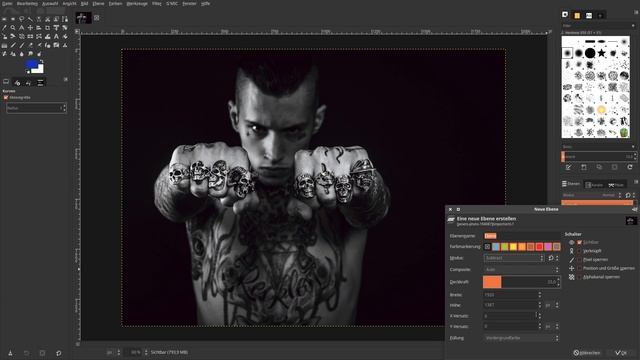Image resolution: width=640 pixels, height=360 pixels.
Task: Enable the Pixel sperren checkbox
Action: [x=580, y=260]
